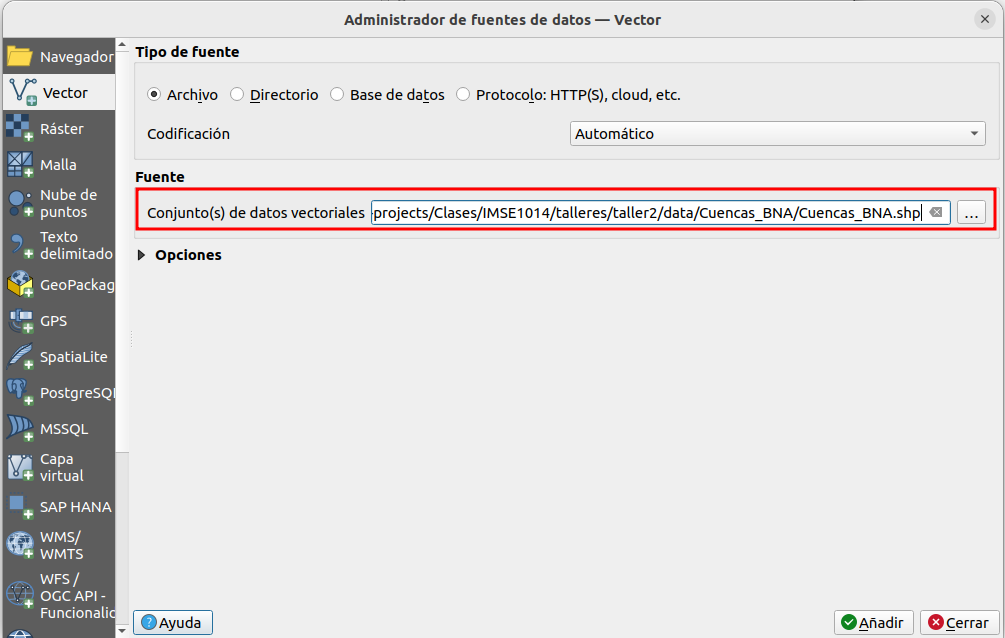
Task: Open the MSSQL source icon
Action: (20, 429)
